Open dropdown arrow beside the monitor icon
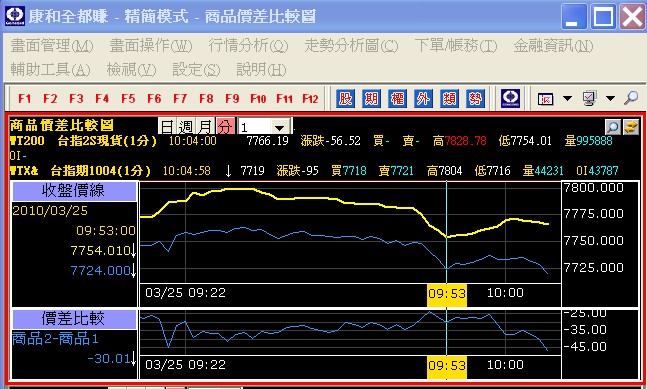 click(610, 99)
